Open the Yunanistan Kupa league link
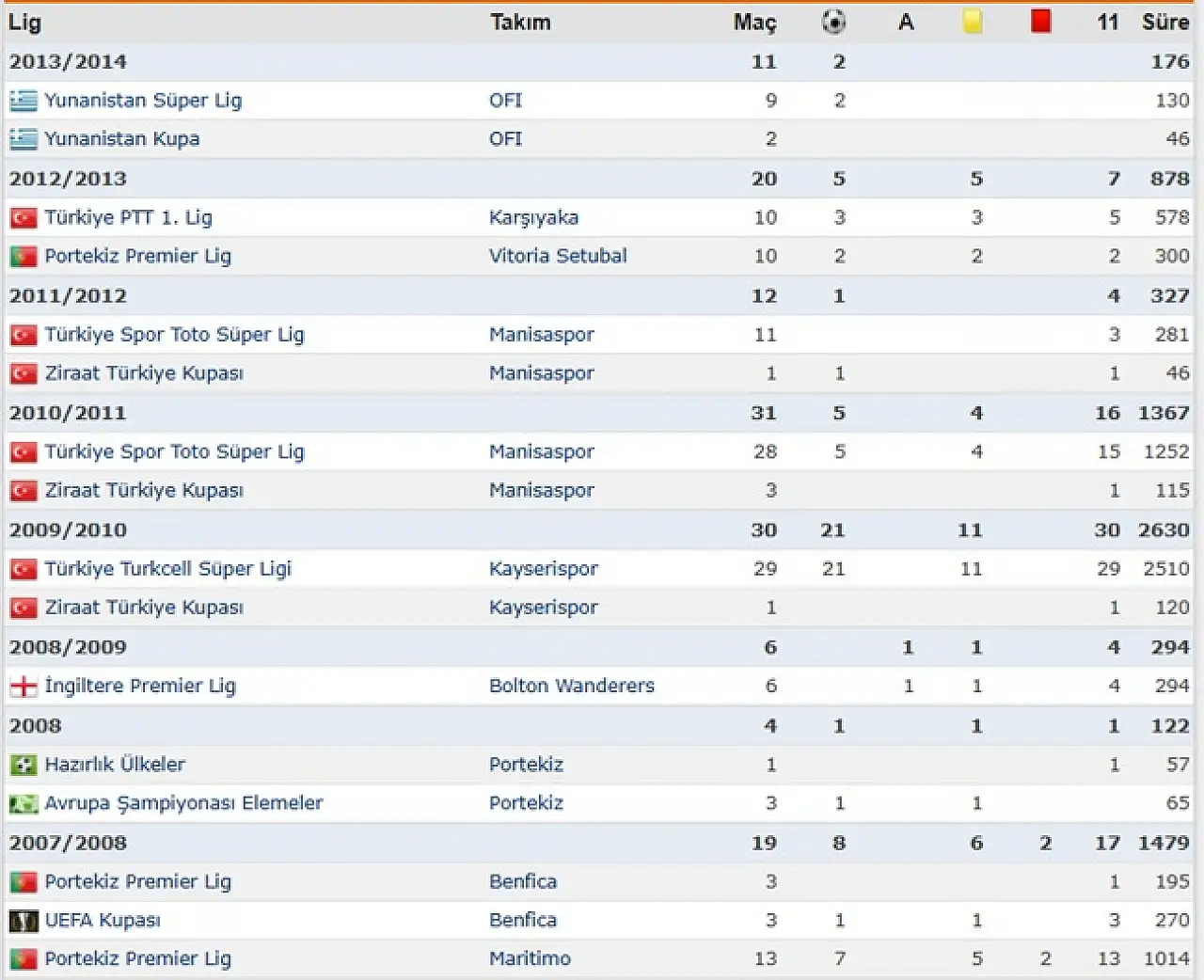This screenshot has height=980, width=1204. pyautogui.click(x=121, y=139)
